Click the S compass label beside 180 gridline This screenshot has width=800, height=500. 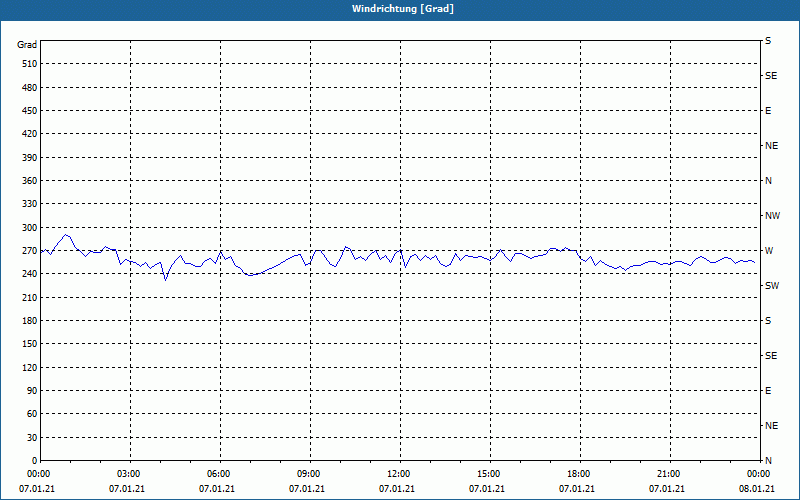tap(768, 321)
